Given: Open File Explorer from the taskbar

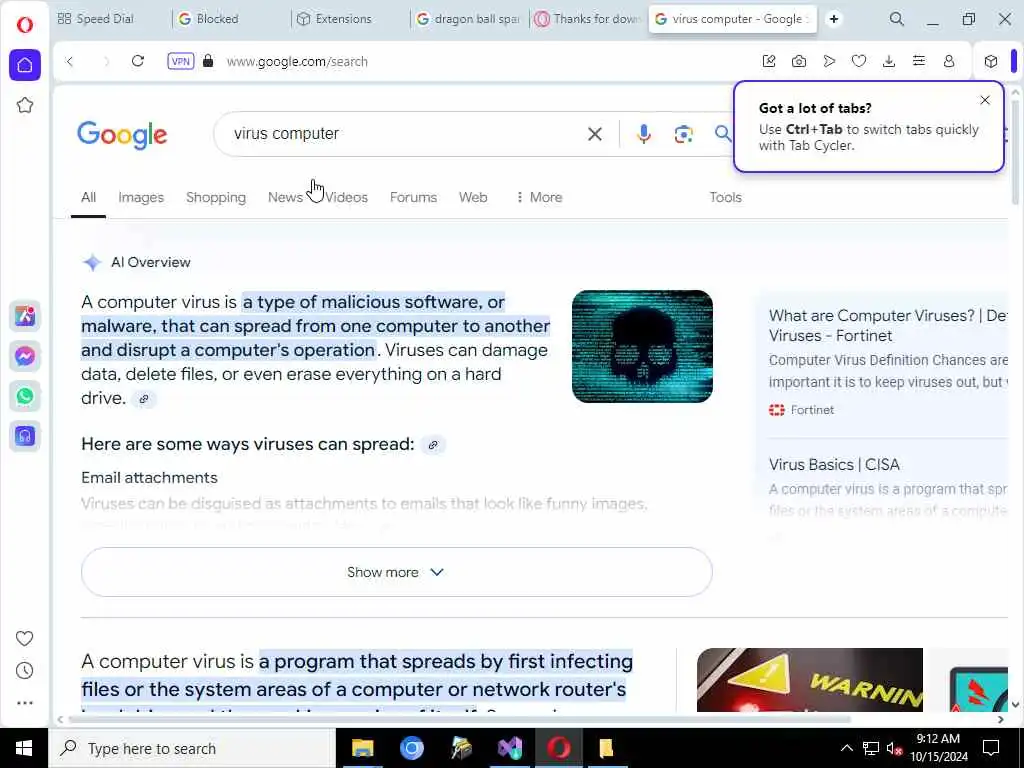Looking at the screenshot, I should (362, 748).
